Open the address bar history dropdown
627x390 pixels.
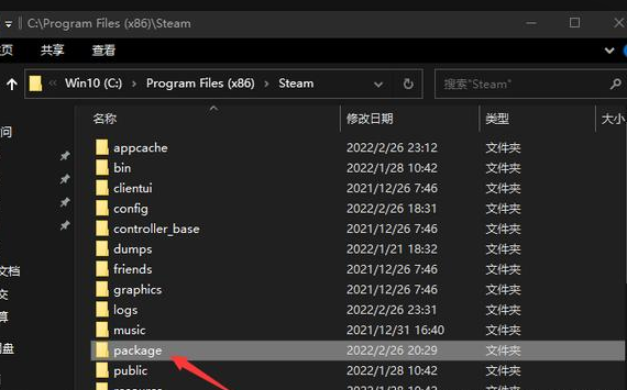point(378,84)
